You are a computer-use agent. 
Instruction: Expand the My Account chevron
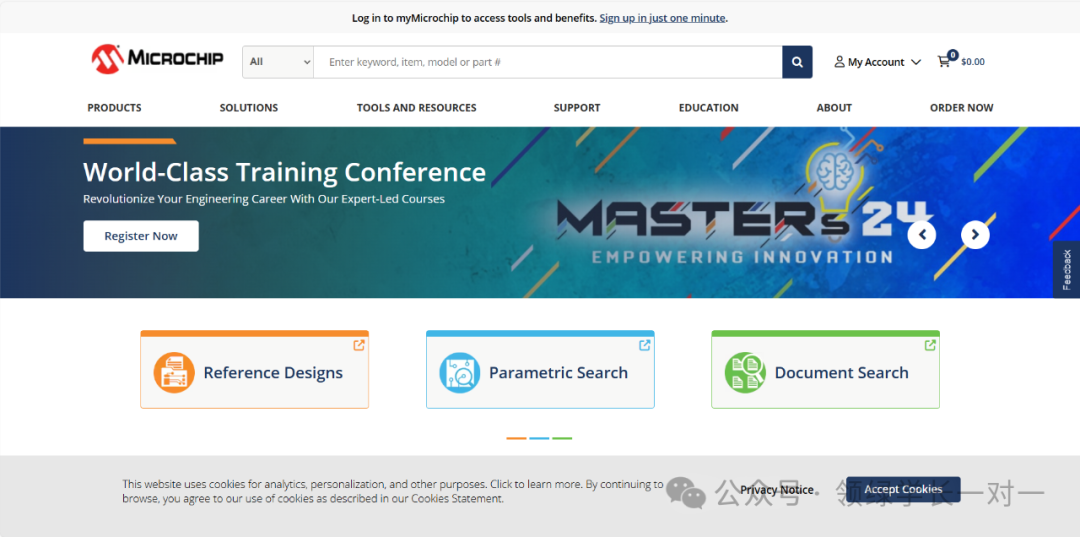915,62
